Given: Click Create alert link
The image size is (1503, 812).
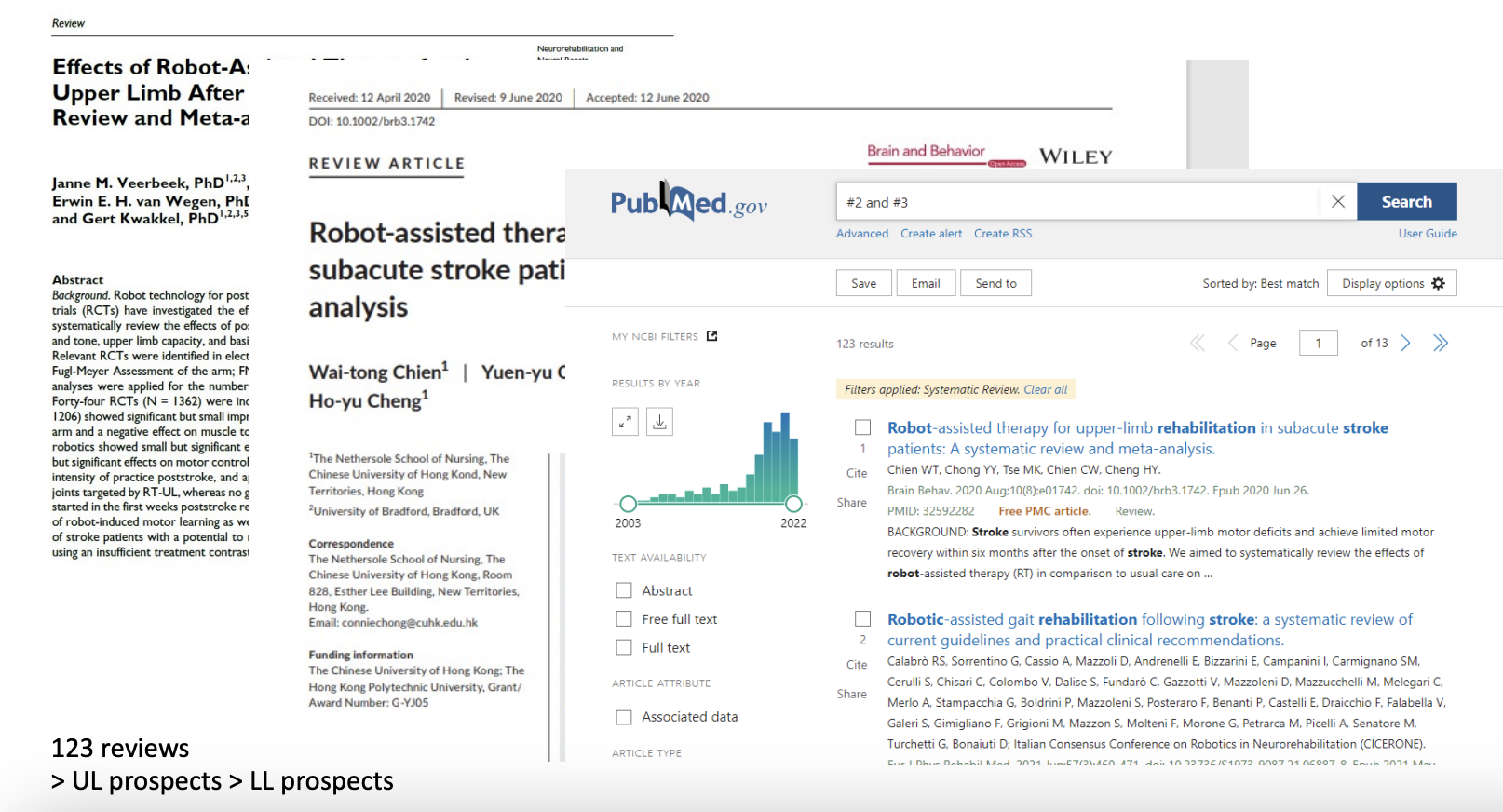Looking at the screenshot, I should pyautogui.click(x=931, y=234).
